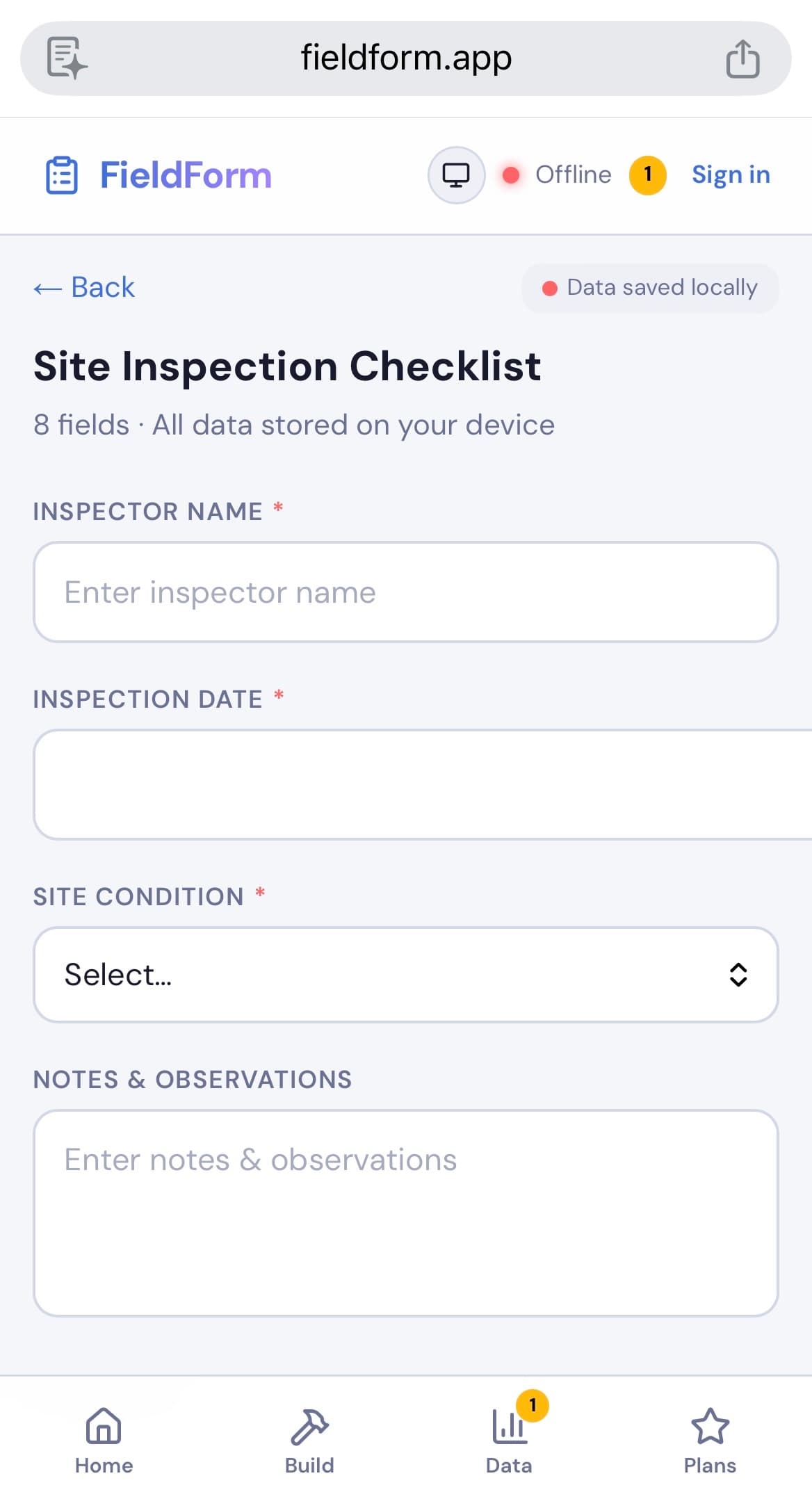
Task: Click the Sign in link
Action: 730,175
